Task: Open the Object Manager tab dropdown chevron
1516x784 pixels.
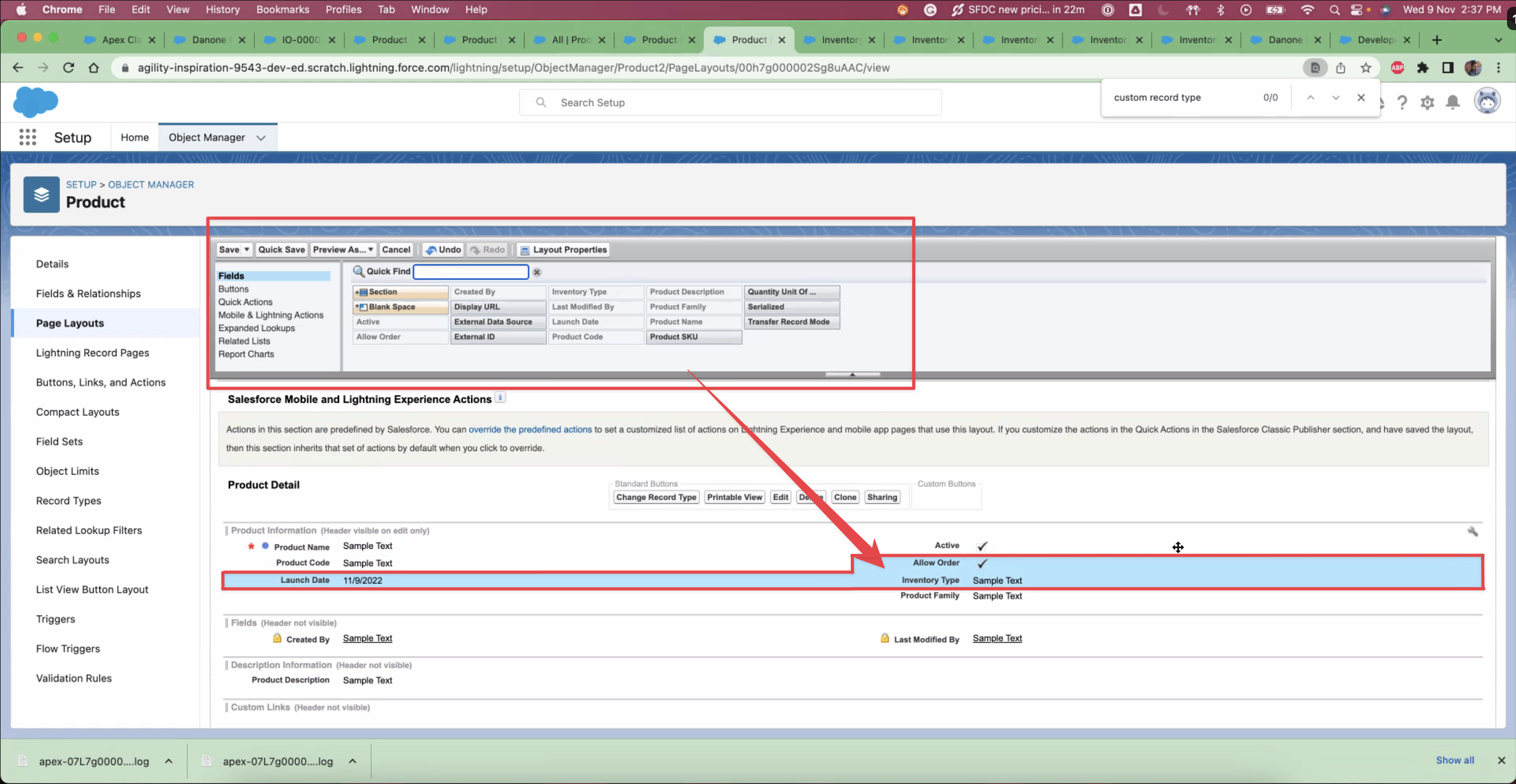Action: [x=261, y=138]
